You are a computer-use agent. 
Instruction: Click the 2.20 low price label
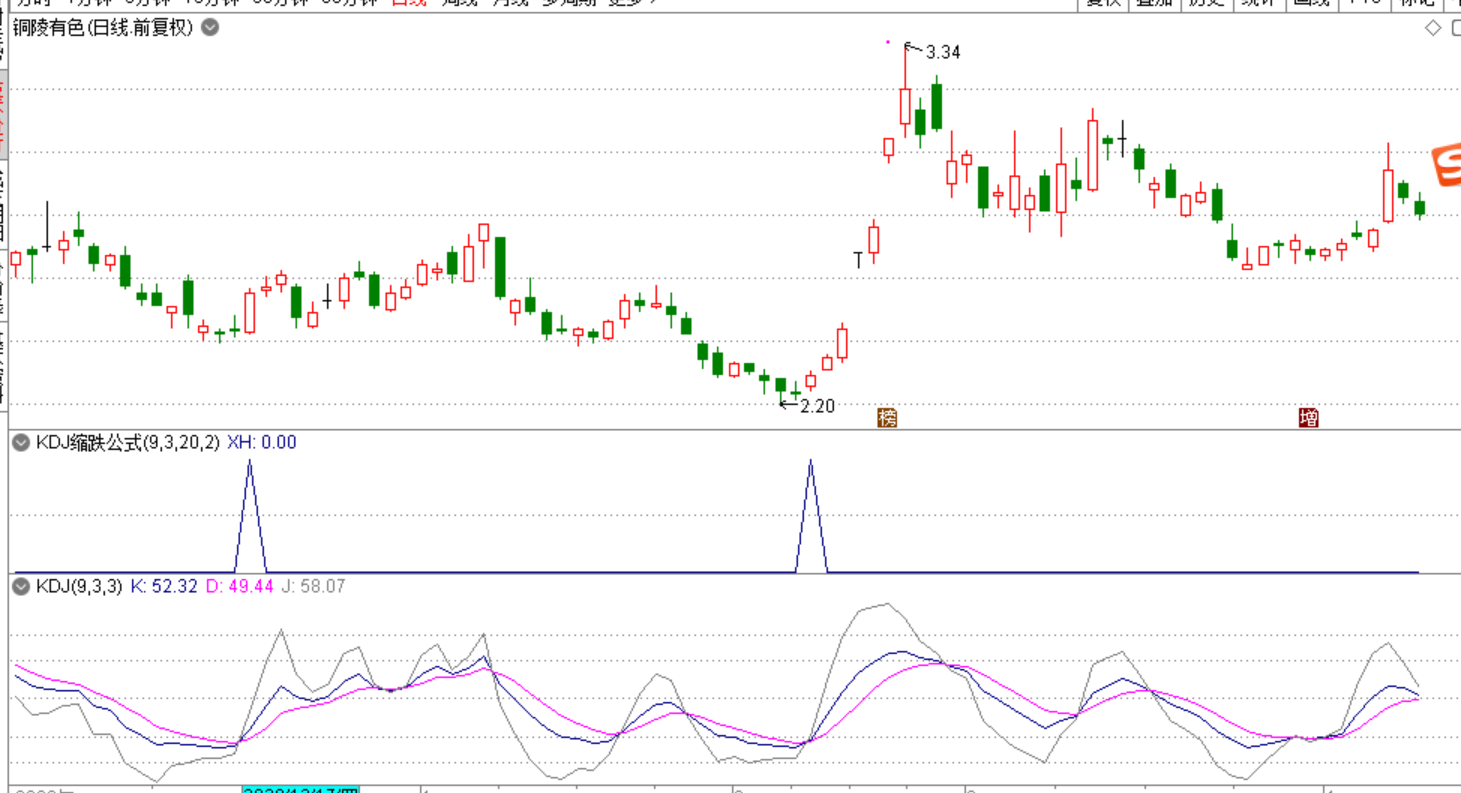click(817, 406)
